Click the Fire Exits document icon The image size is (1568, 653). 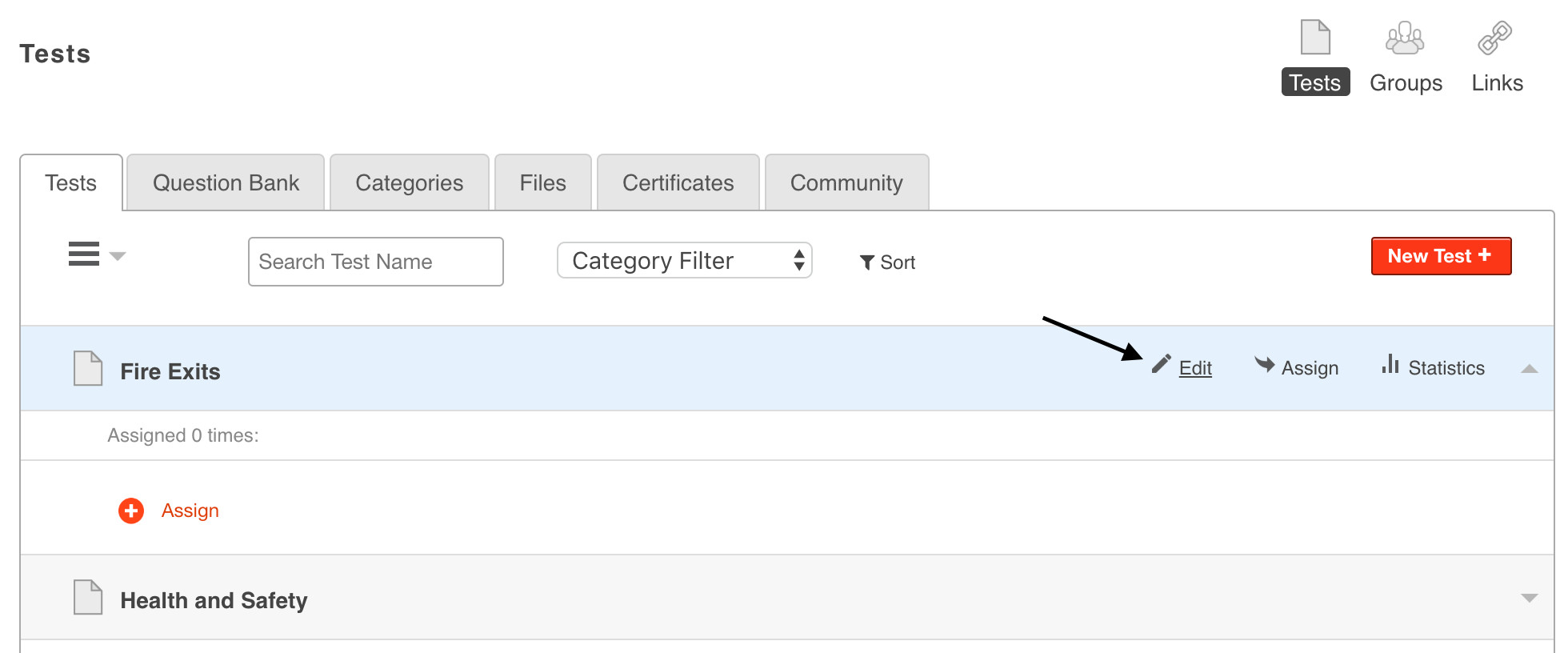click(87, 369)
